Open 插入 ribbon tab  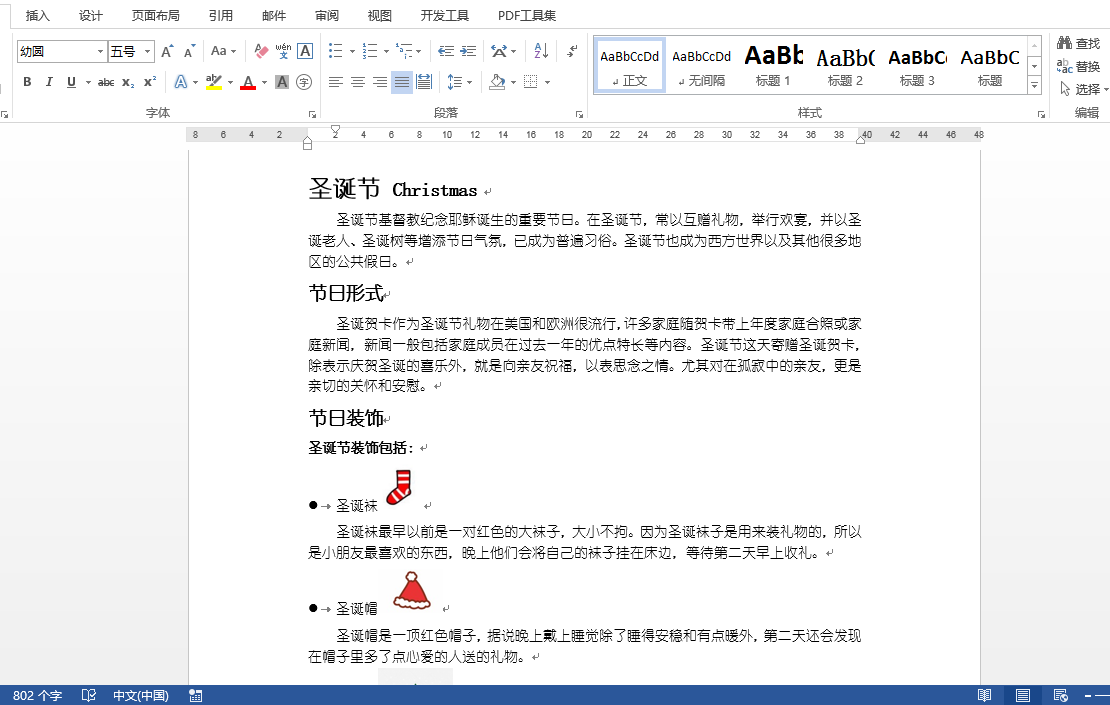(38, 16)
